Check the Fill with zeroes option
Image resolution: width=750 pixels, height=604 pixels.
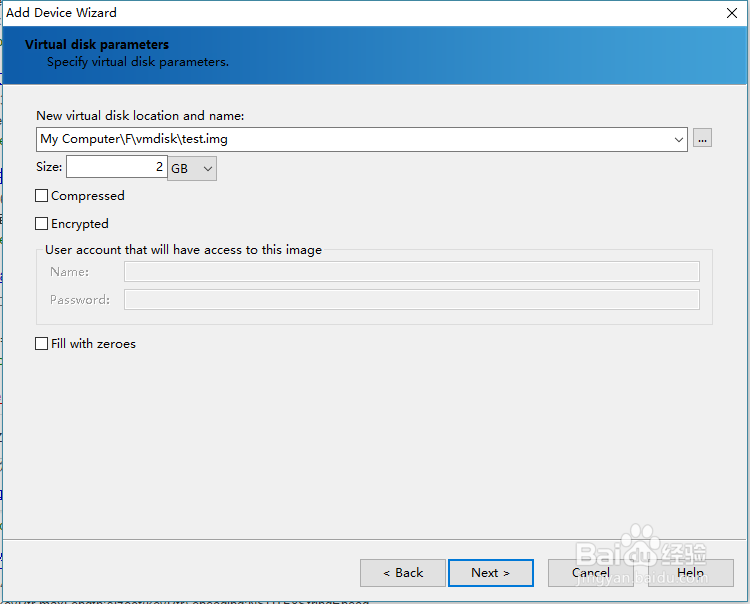pyautogui.click(x=42, y=344)
